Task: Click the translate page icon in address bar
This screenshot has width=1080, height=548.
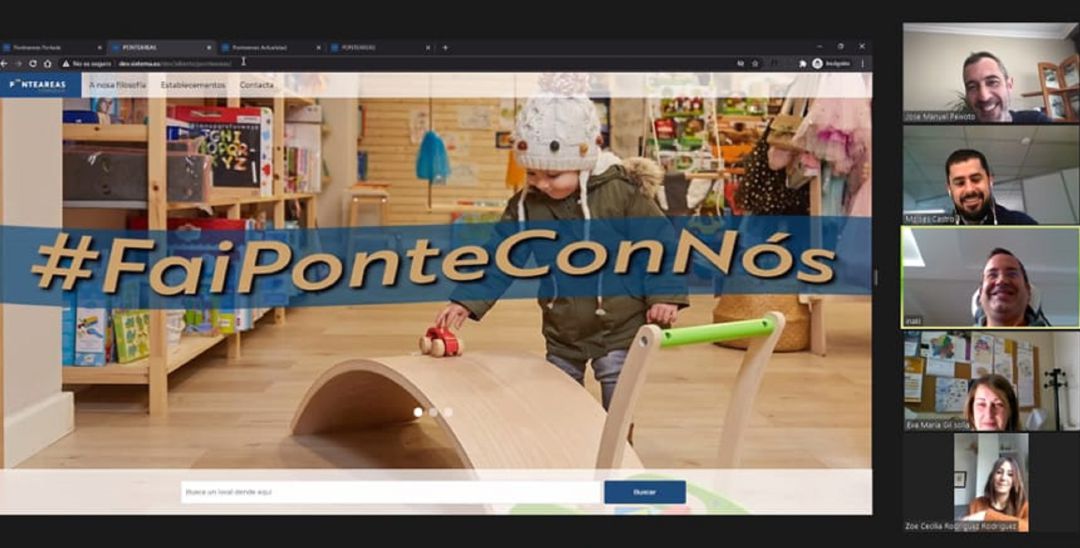Action: (740, 63)
